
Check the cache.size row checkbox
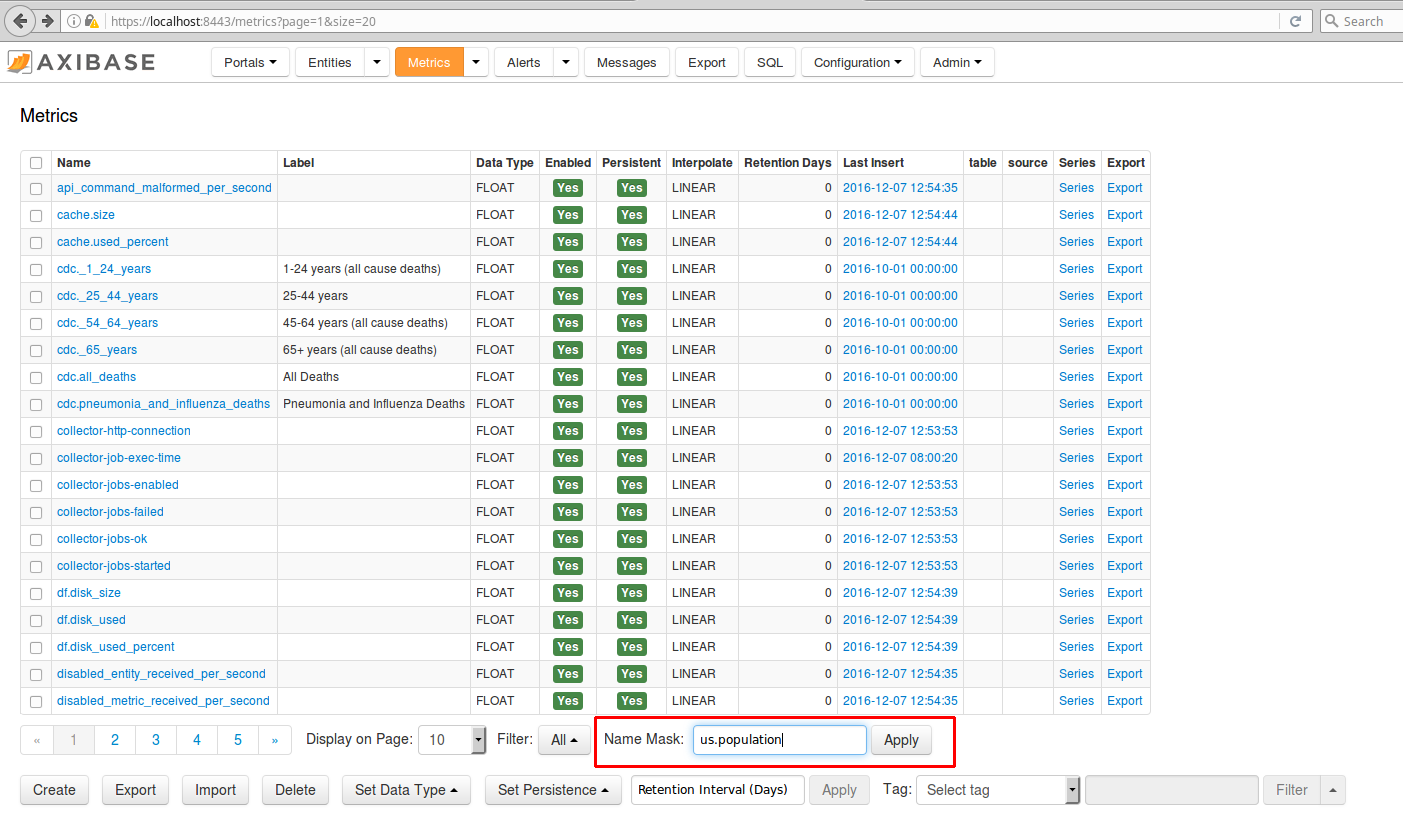click(x=36, y=215)
